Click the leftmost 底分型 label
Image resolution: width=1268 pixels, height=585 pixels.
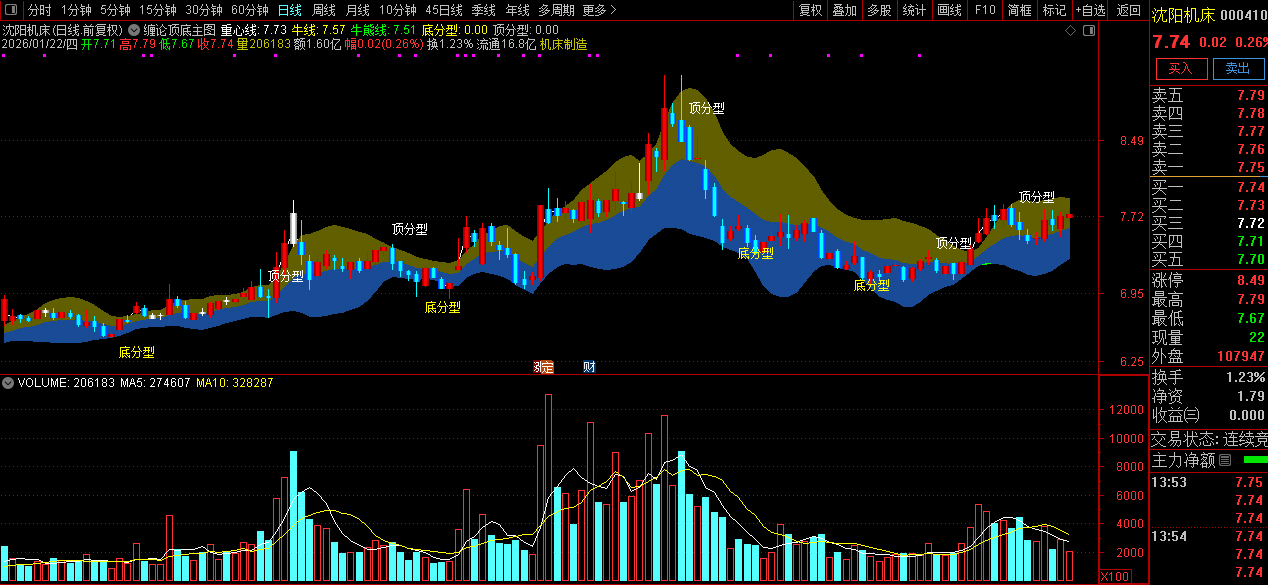(136, 352)
